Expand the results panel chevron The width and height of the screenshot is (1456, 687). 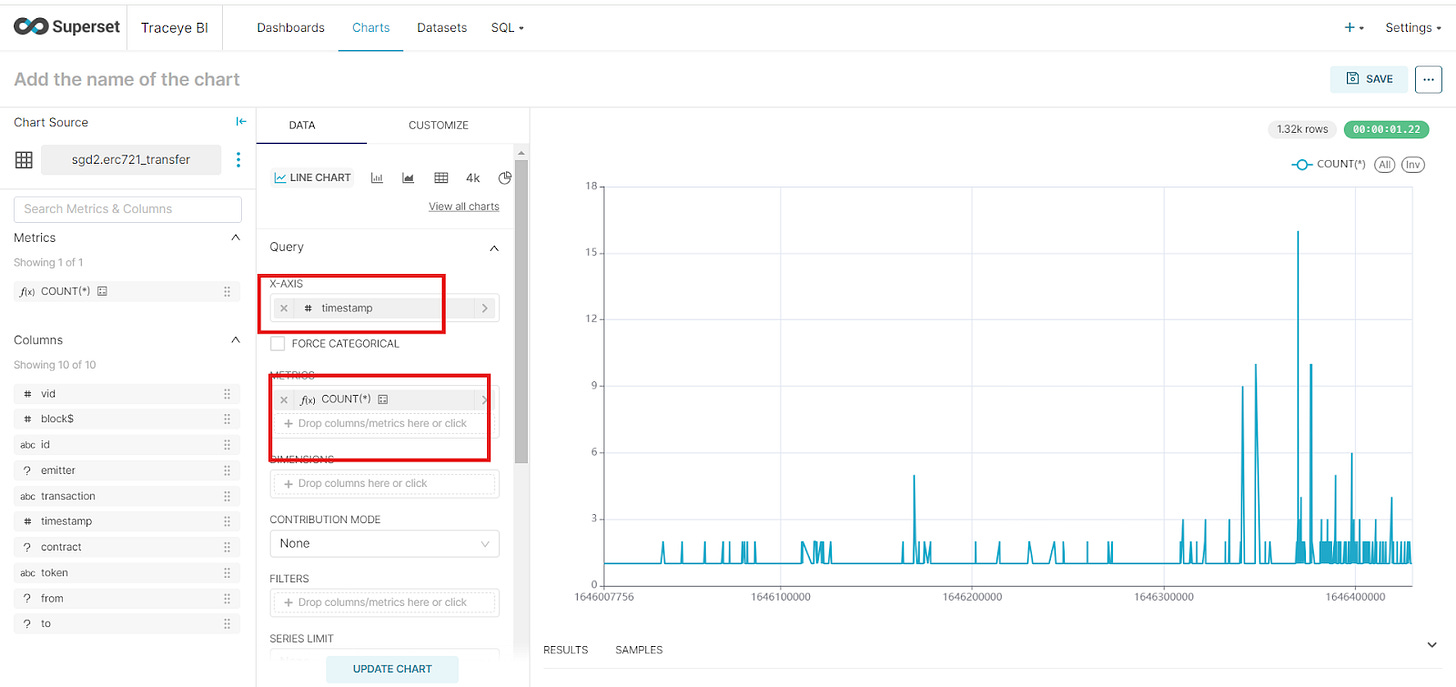[x=1432, y=646]
